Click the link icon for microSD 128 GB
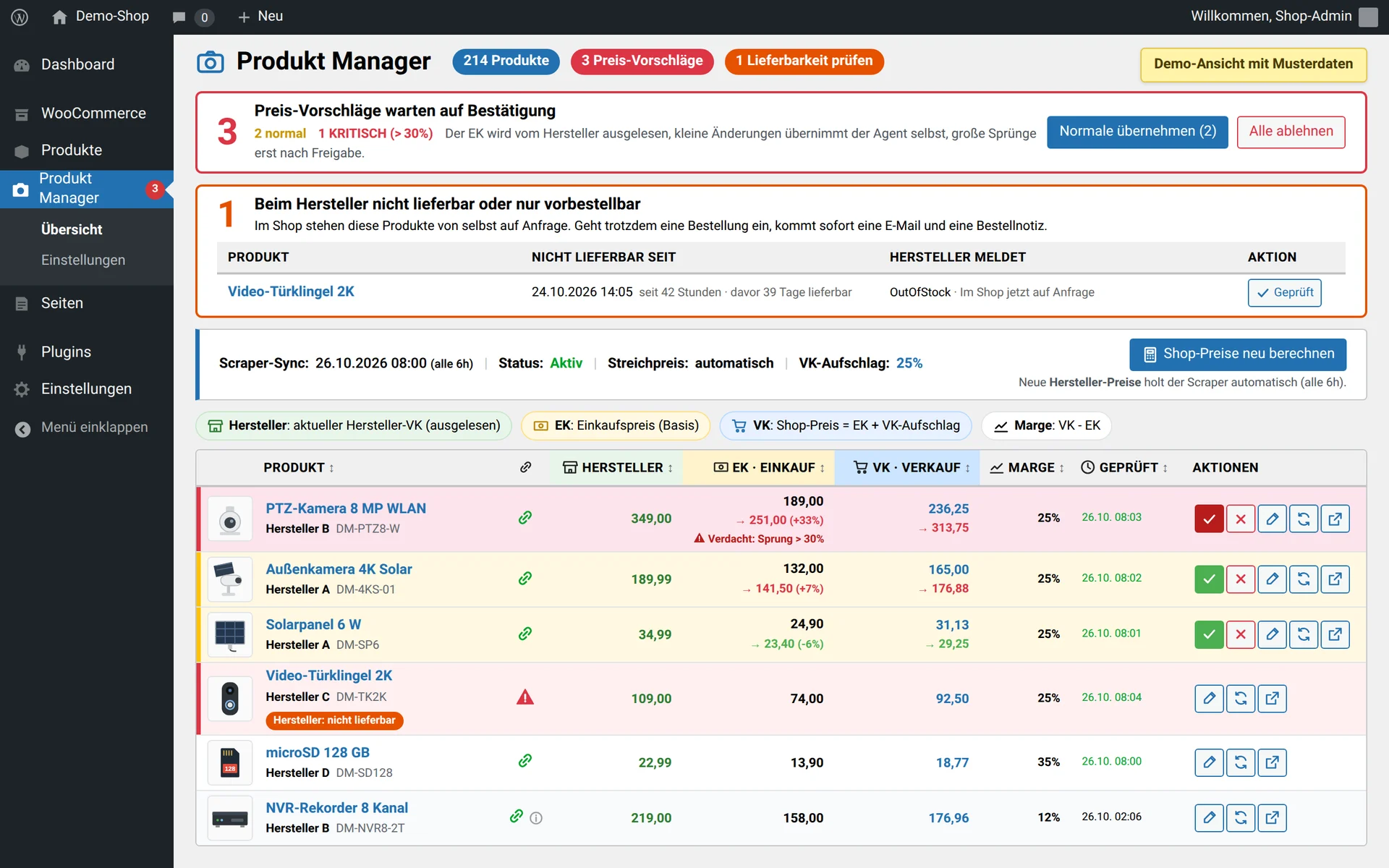 525,760
